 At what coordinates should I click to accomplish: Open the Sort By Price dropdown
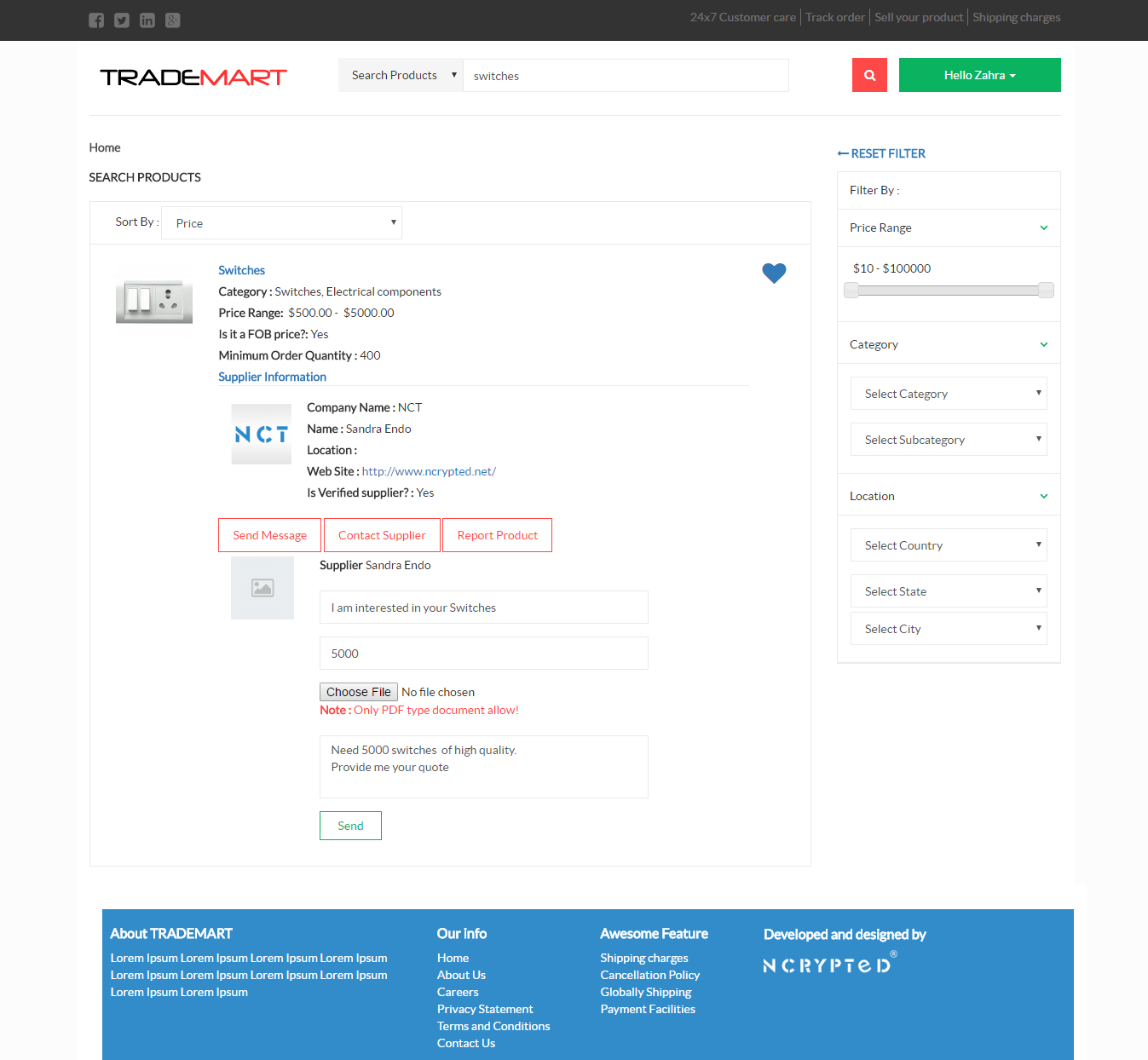pyautogui.click(x=281, y=223)
